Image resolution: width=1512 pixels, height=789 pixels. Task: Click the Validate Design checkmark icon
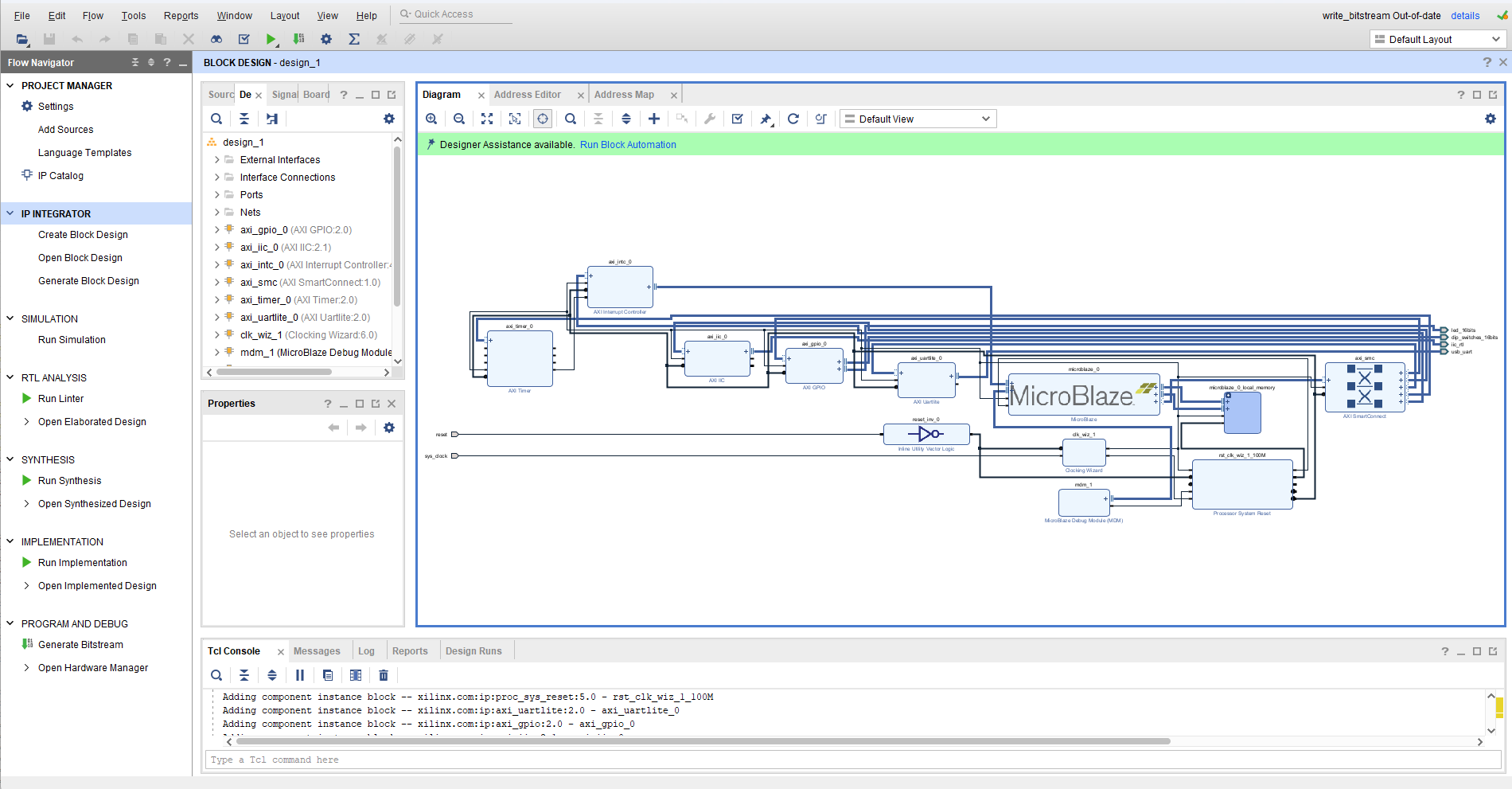[738, 119]
